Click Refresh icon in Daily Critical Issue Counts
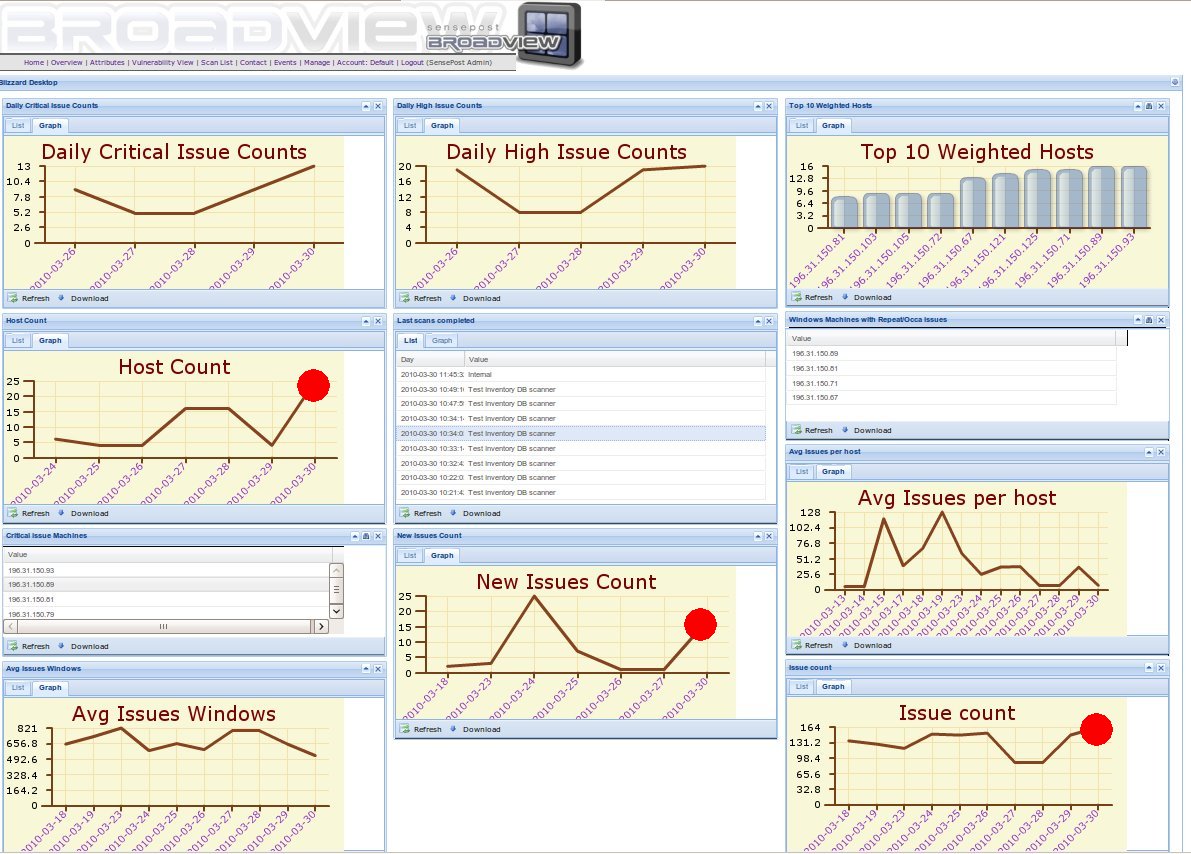The width and height of the screenshot is (1191, 854). [13, 298]
